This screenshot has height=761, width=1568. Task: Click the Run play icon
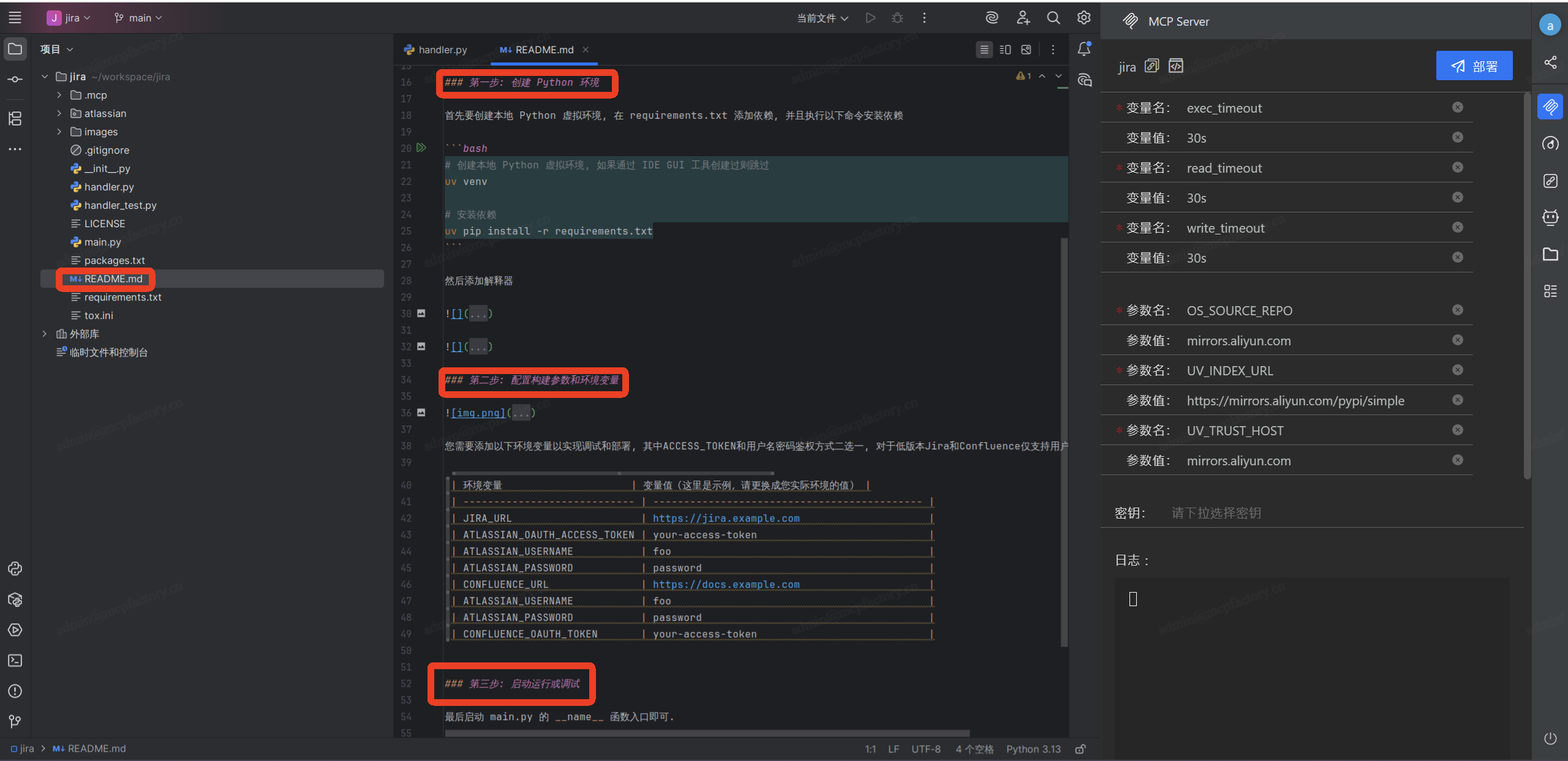(x=870, y=18)
